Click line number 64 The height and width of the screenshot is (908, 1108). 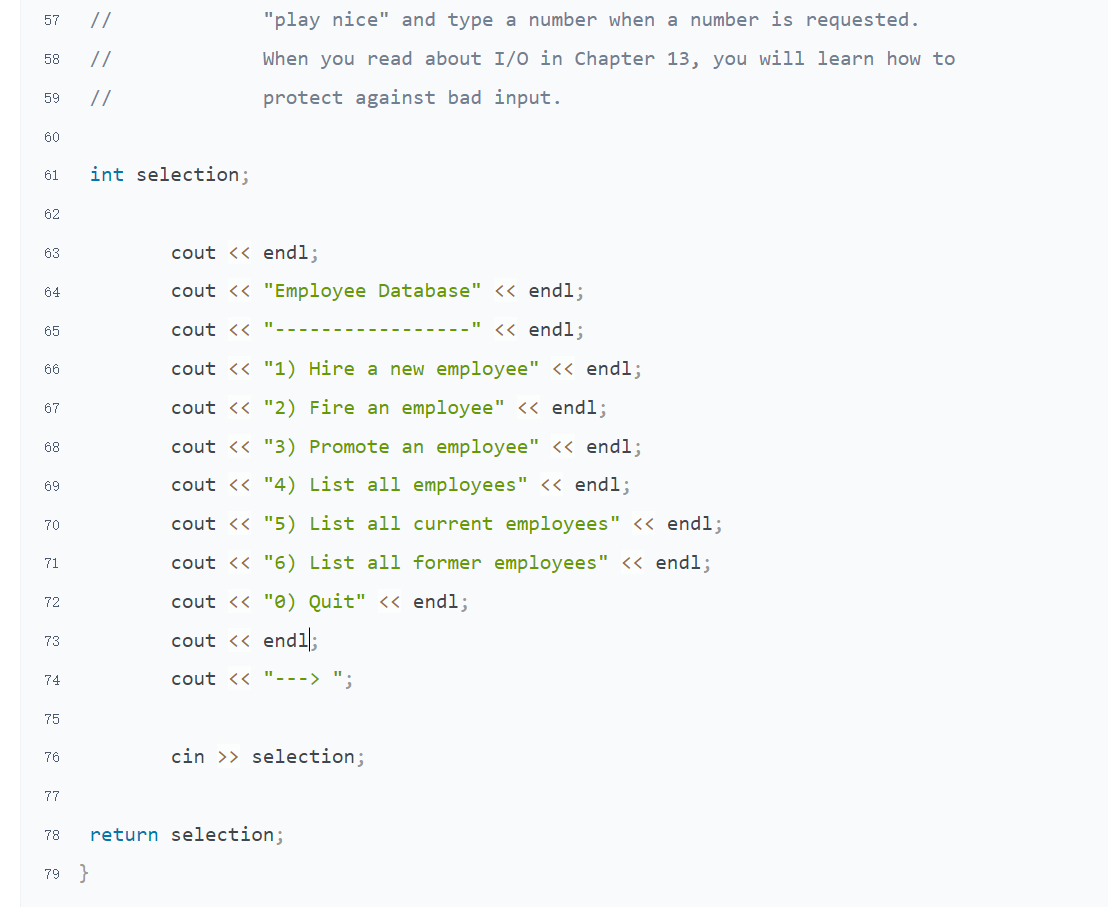pos(51,292)
